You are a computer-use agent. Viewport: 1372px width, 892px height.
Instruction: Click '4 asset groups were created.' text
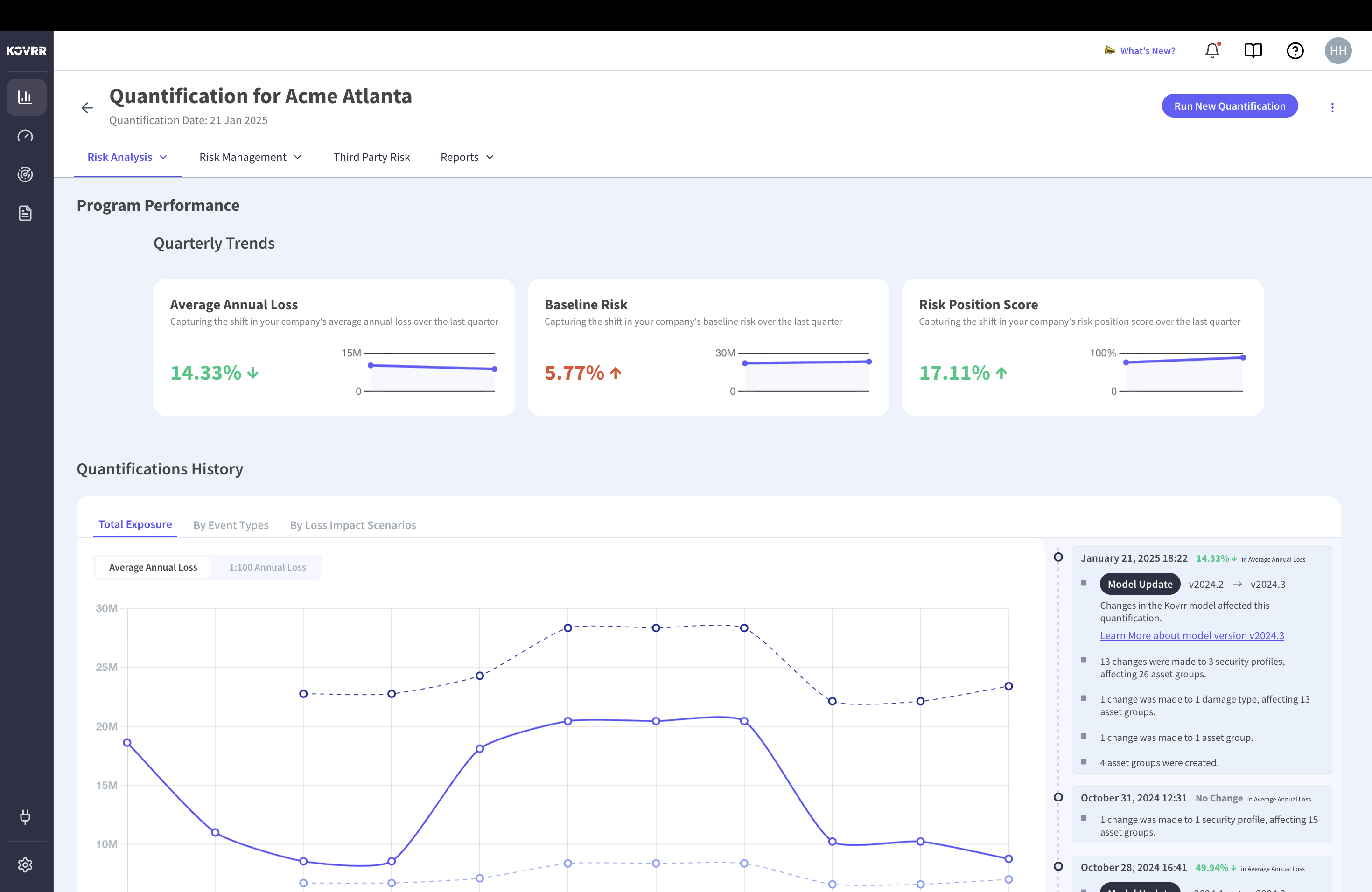[x=1159, y=762]
